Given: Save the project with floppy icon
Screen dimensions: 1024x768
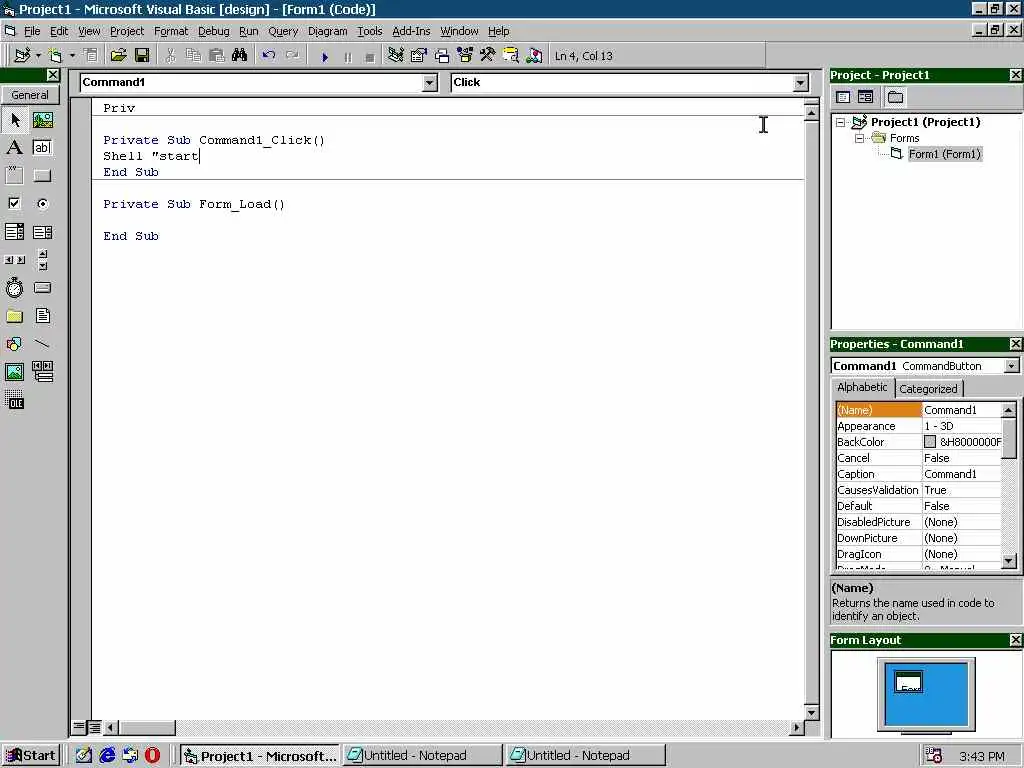Looking at the screenshot, I should tap(142, 56).
